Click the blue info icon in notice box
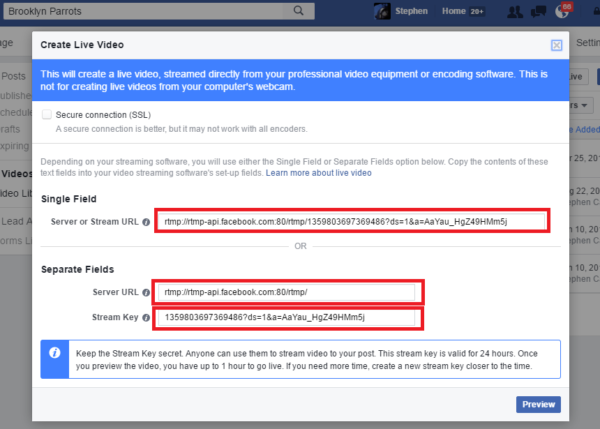 point(55,353)
